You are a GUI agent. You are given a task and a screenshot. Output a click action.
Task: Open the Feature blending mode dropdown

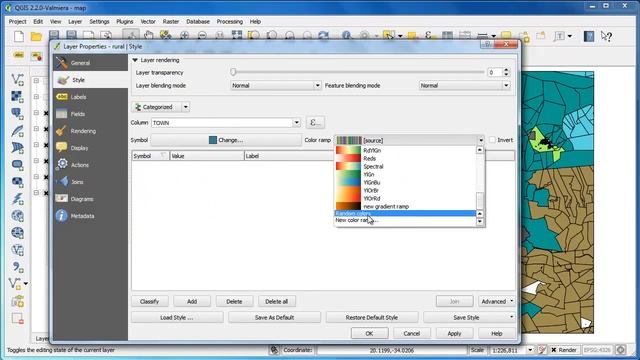point(464,85)
